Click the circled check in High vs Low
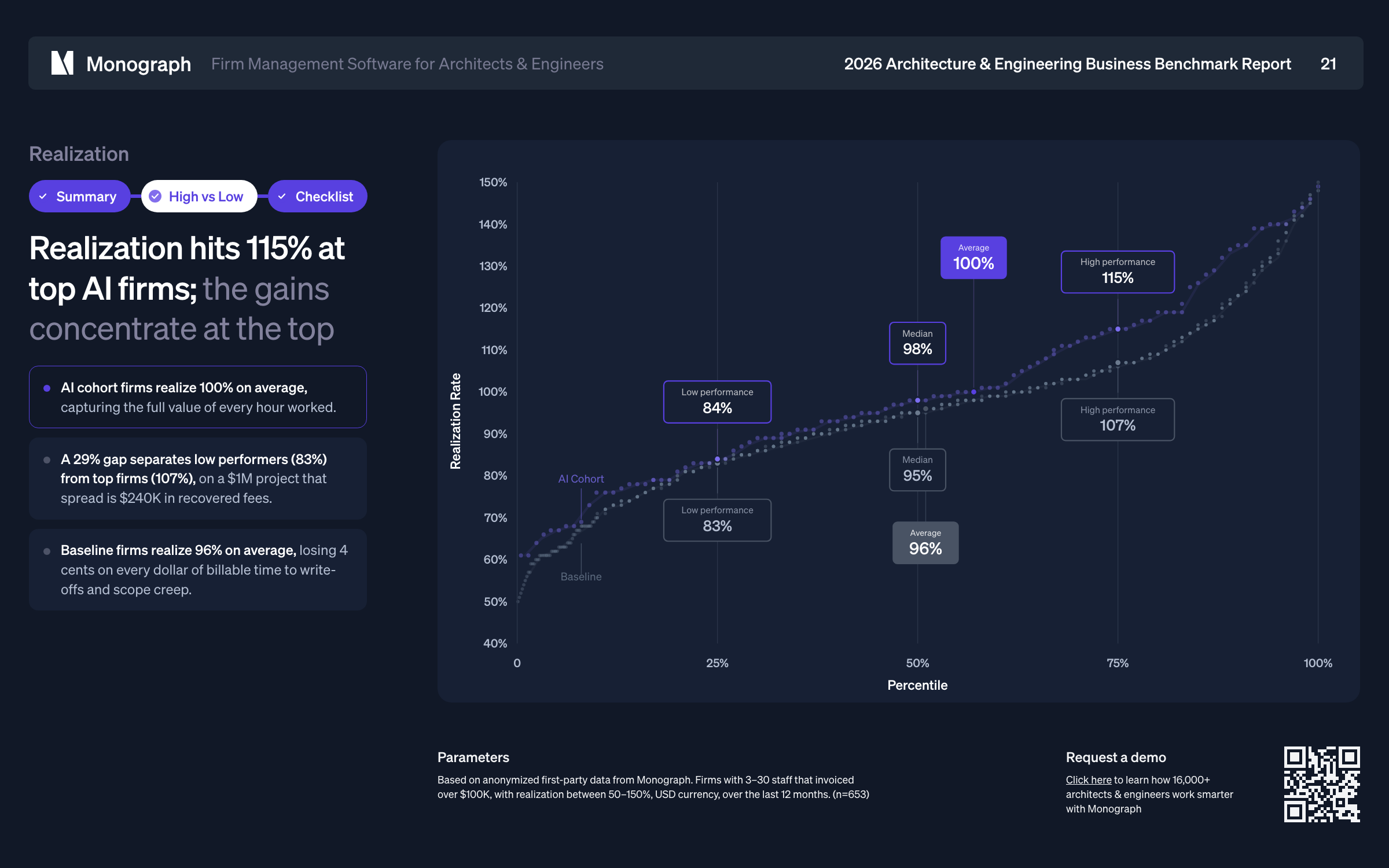1389x868 pixels. tap(155, 197)
